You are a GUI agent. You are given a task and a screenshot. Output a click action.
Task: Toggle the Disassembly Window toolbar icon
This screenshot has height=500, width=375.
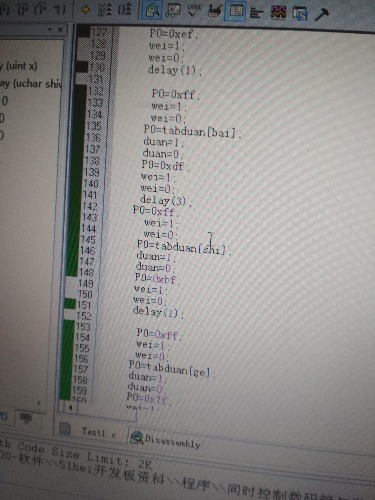tap(152, 10)
